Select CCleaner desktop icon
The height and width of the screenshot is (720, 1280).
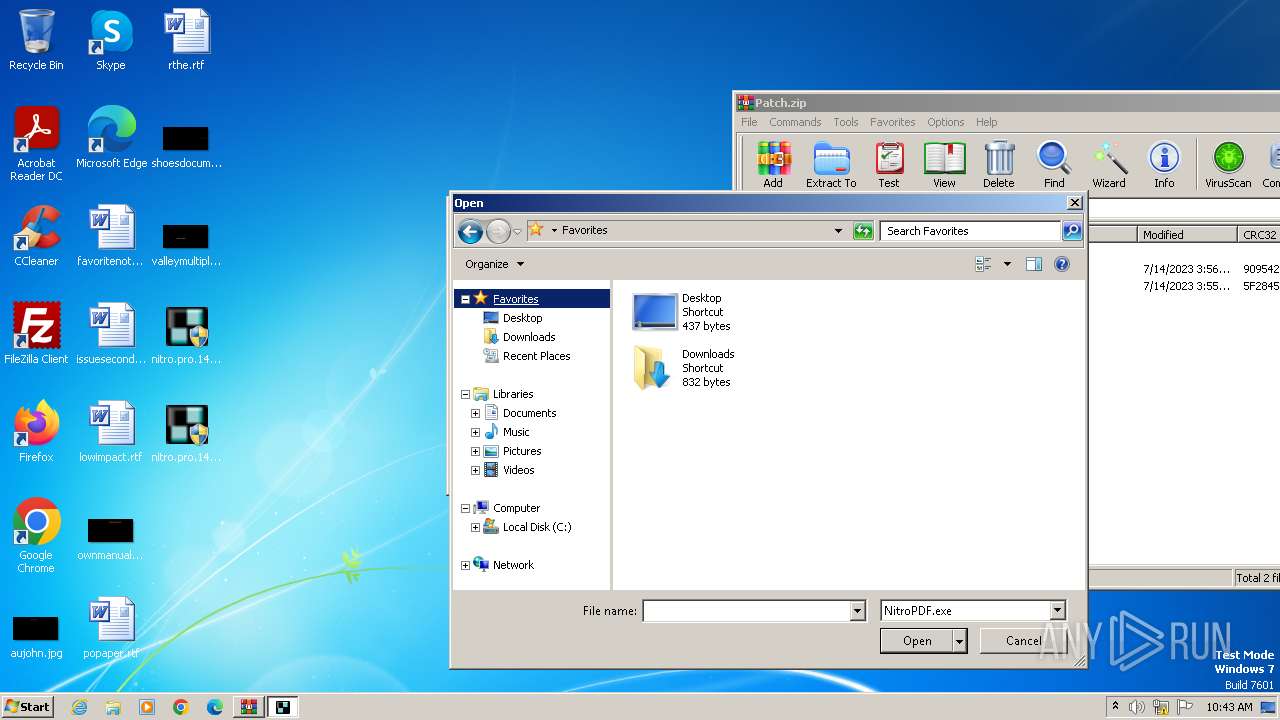pyautogui.click(x=36, y=236)
